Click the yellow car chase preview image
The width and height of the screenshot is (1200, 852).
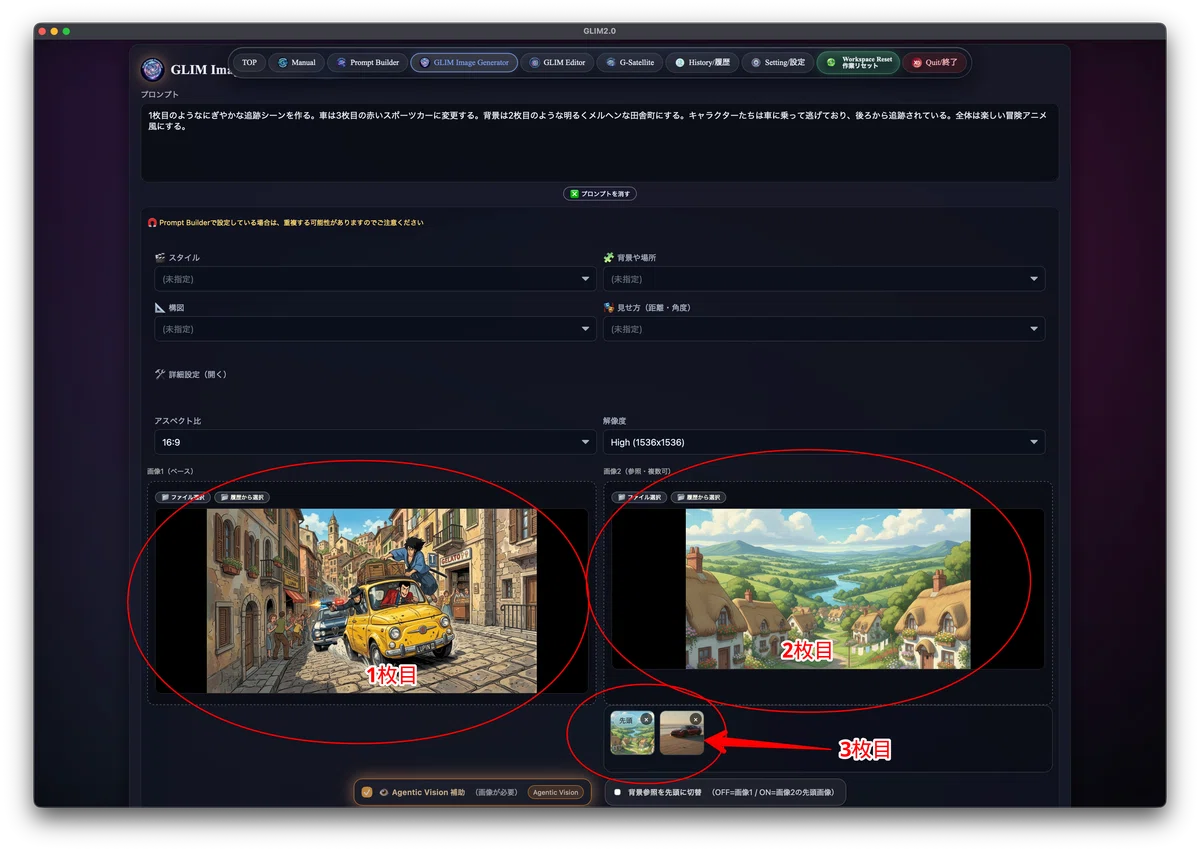(x=372, y=600)
